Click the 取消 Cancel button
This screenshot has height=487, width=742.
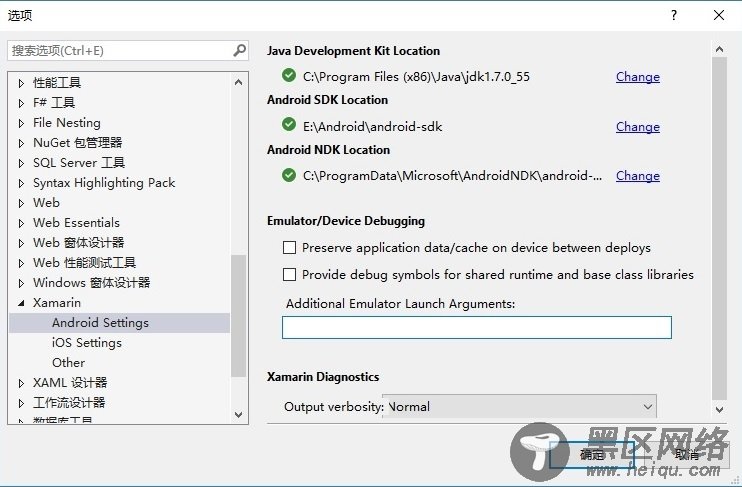pyautogui.click(x=686, y=455)
